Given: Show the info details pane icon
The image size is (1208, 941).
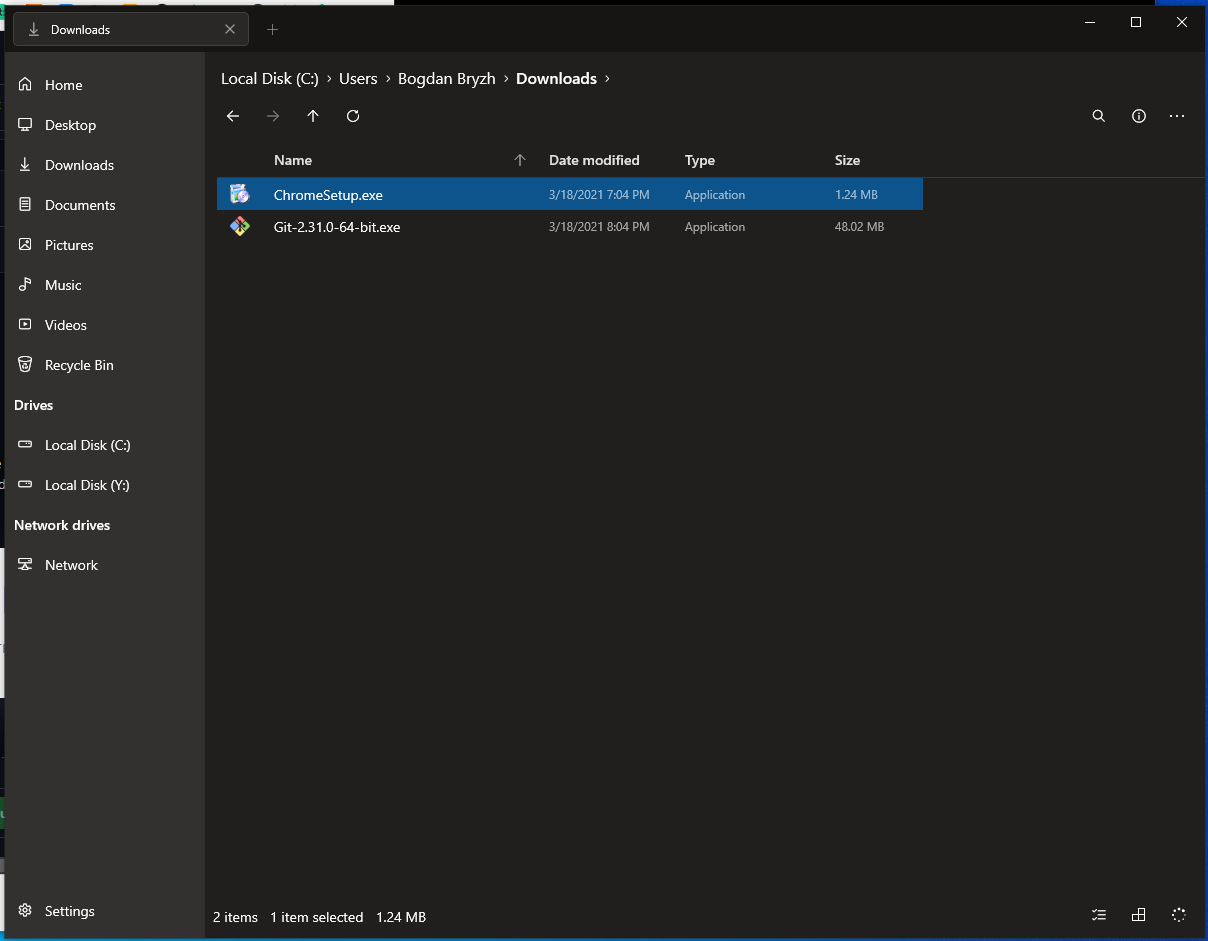Looking at the screenshot, I should coord(1138,116).
